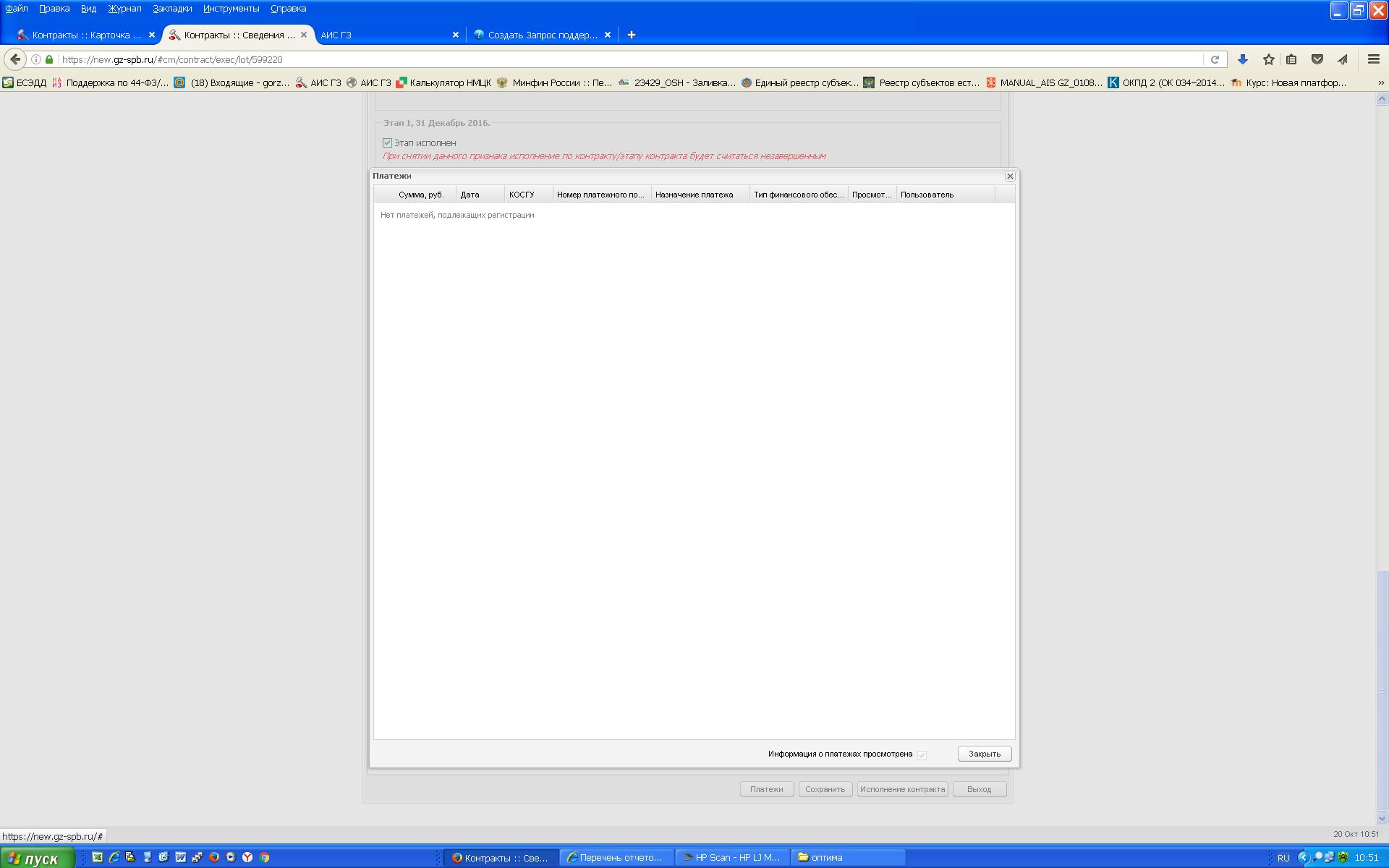The height and width of the screenshot is (868, 1389).
Task: Click the URL address field
Action: (629, 59)
